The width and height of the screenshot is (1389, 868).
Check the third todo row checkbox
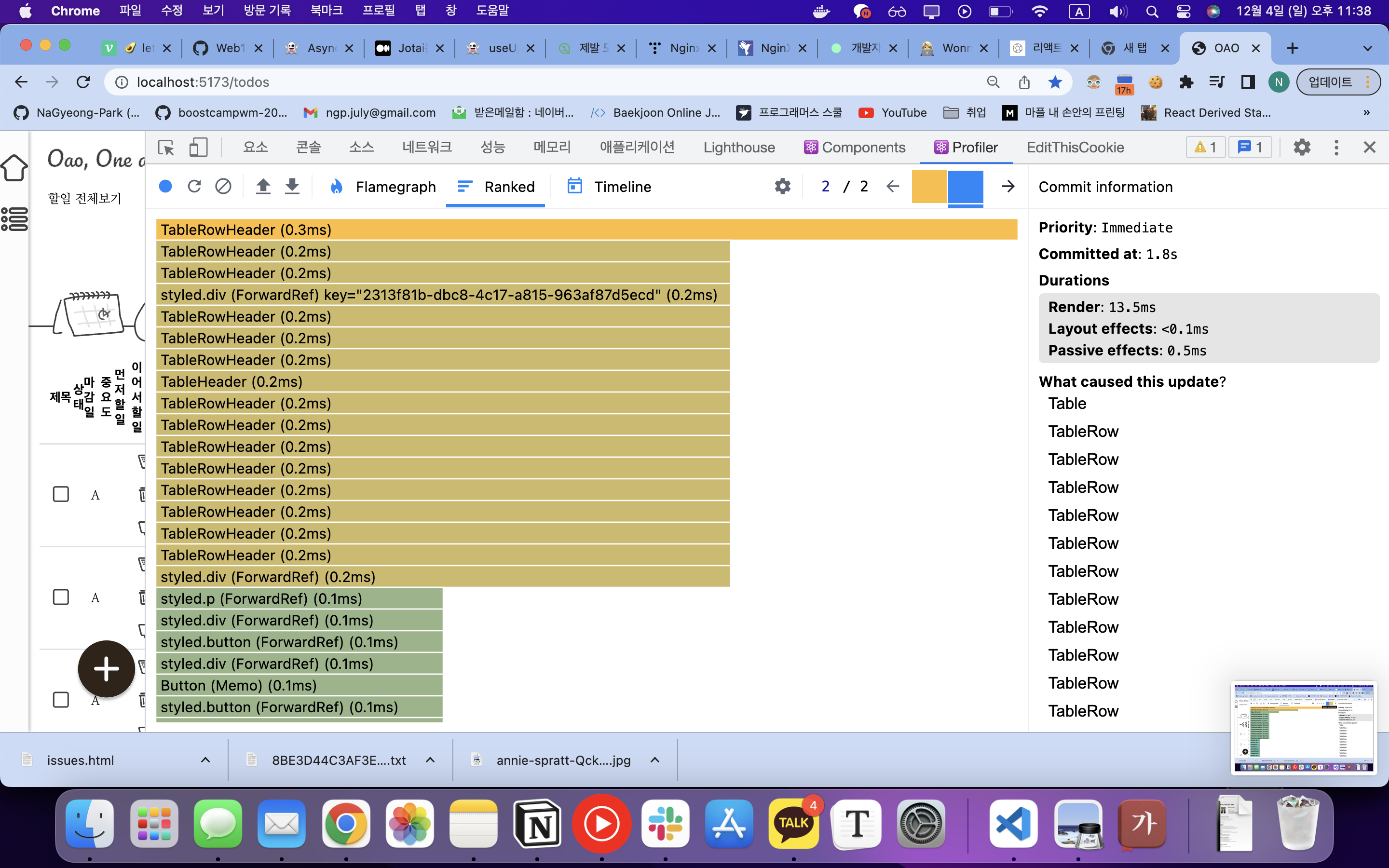point(61,699)
